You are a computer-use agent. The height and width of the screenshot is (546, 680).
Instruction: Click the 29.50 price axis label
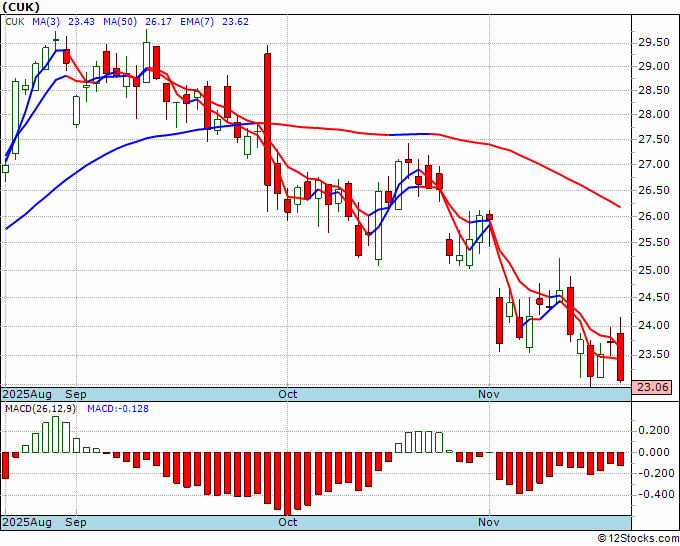coord(654,43)
